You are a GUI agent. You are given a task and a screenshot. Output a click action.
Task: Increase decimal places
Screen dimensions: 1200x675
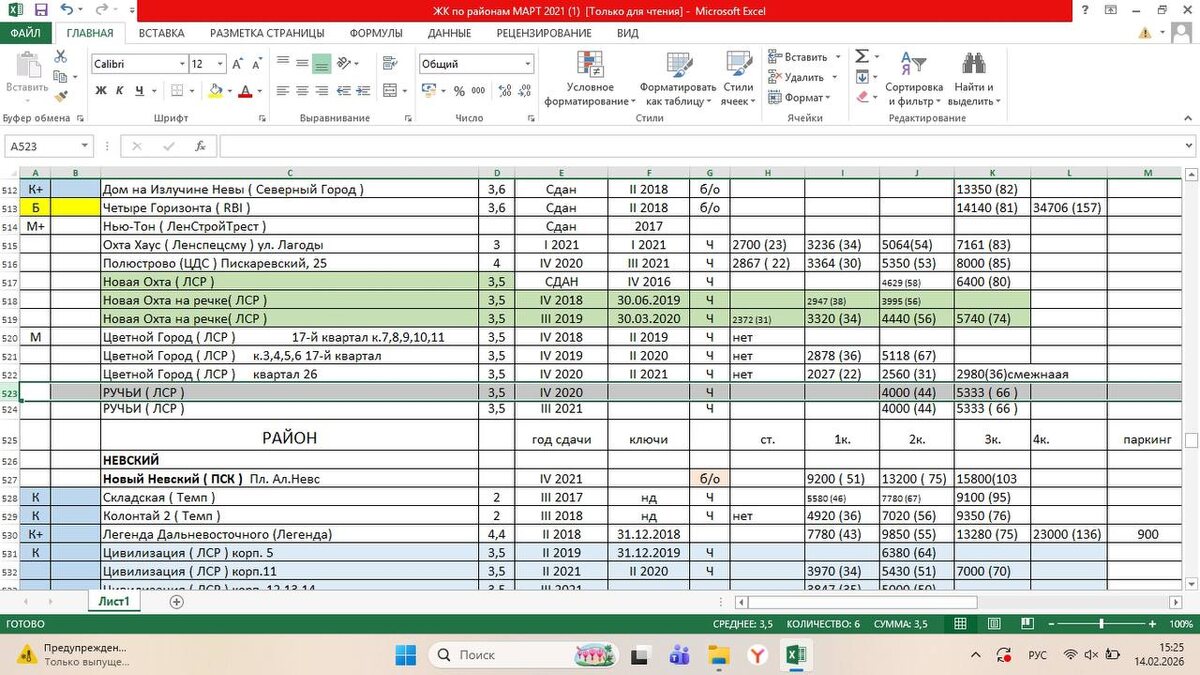(503, 91)
